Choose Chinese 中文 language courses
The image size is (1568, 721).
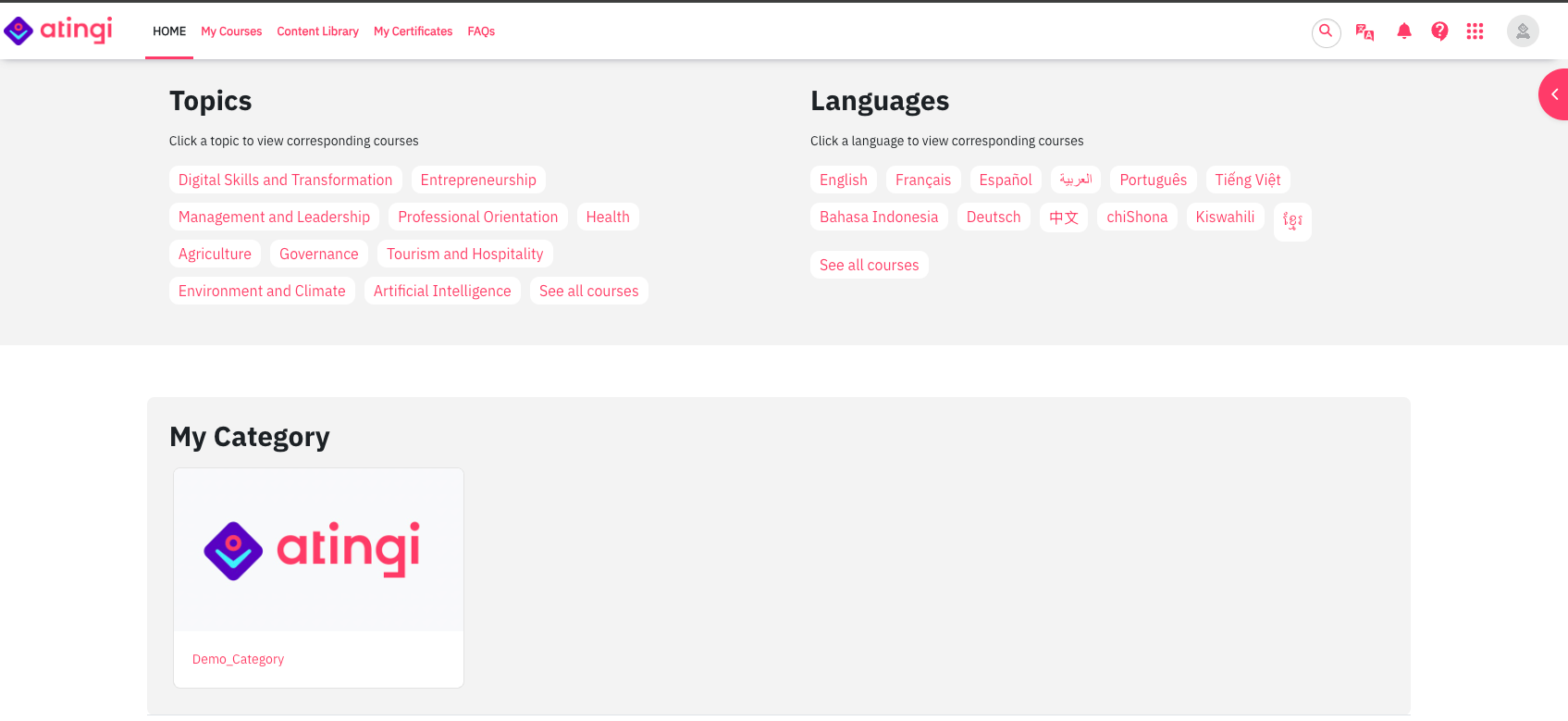pos(1064,217)
